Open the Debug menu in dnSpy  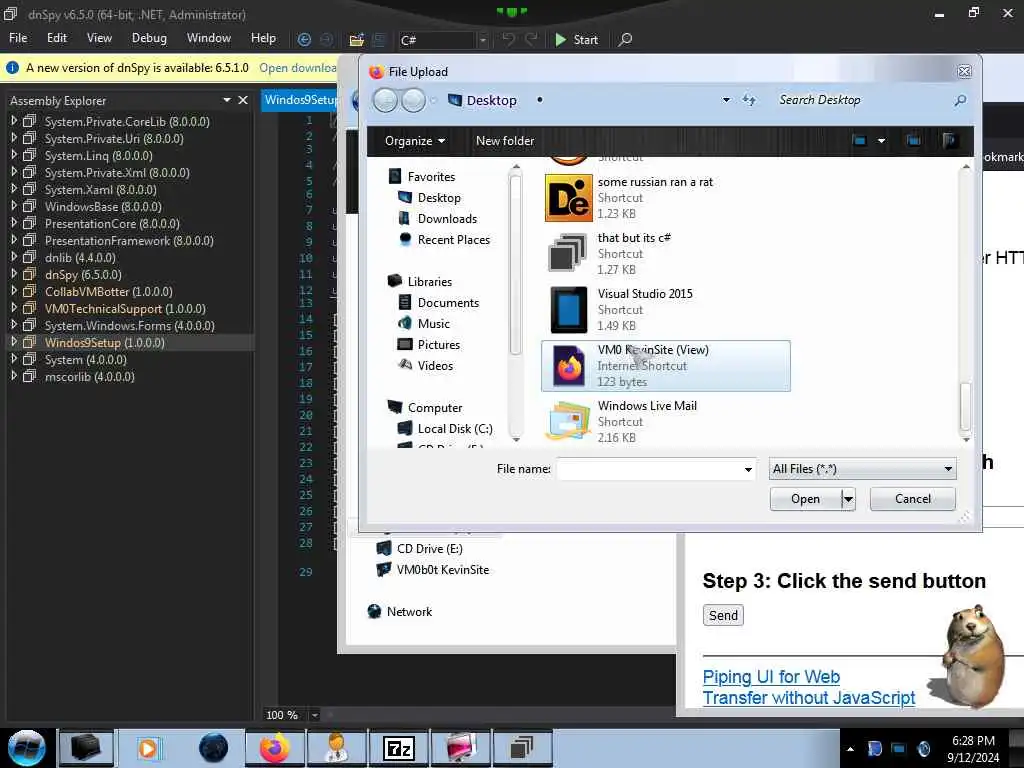tap(149, 39)
